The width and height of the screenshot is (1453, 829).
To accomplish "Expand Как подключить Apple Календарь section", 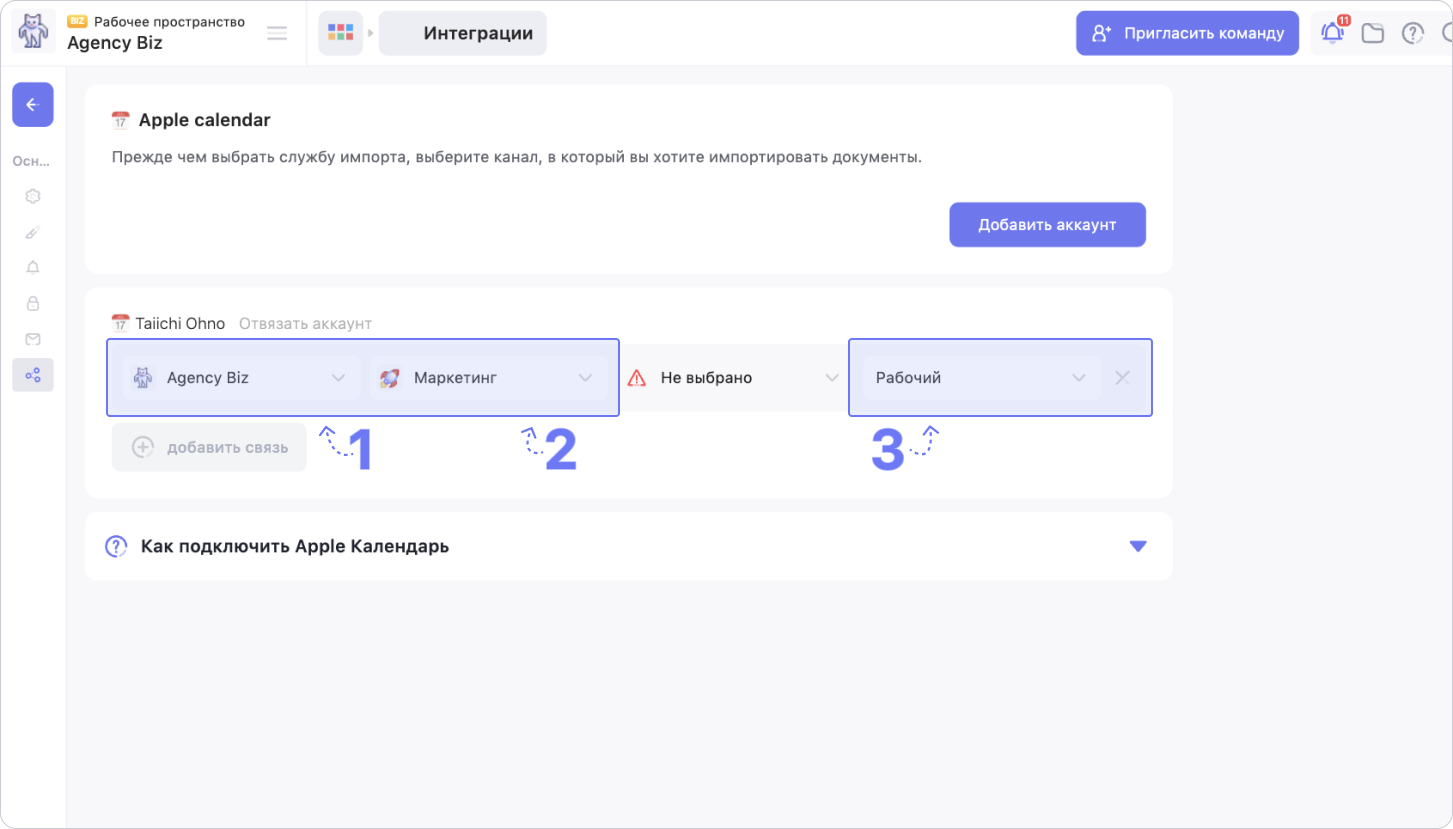I will (x=1137, y=546).
